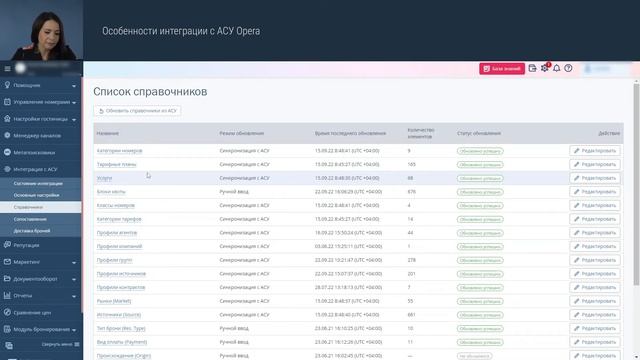The height and width of the screenshot is (360, 640).
Task: Open the Тип брони (Res. Type) link
Action: (121, 329)
